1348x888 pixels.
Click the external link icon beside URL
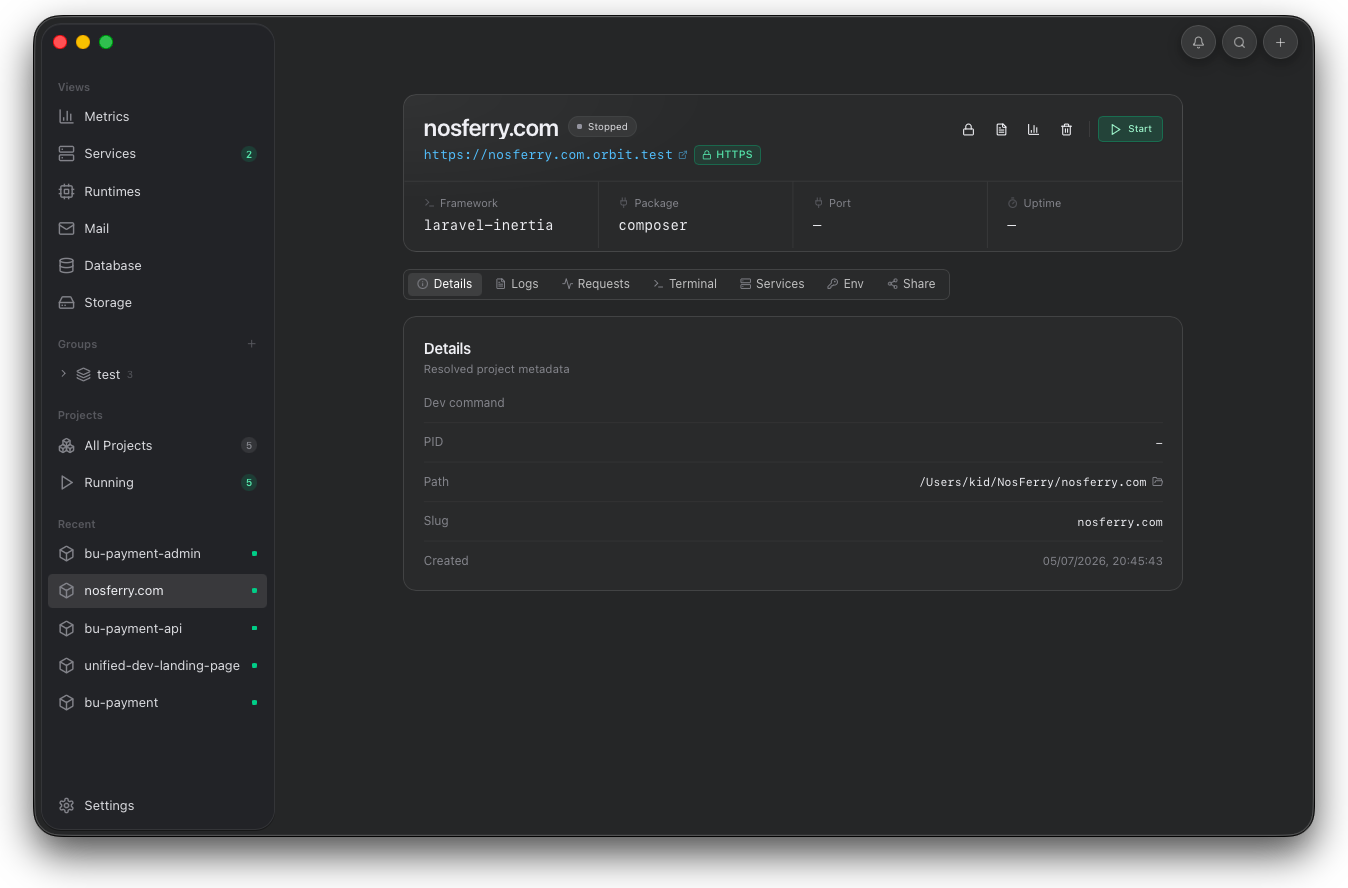coord(683,155)
